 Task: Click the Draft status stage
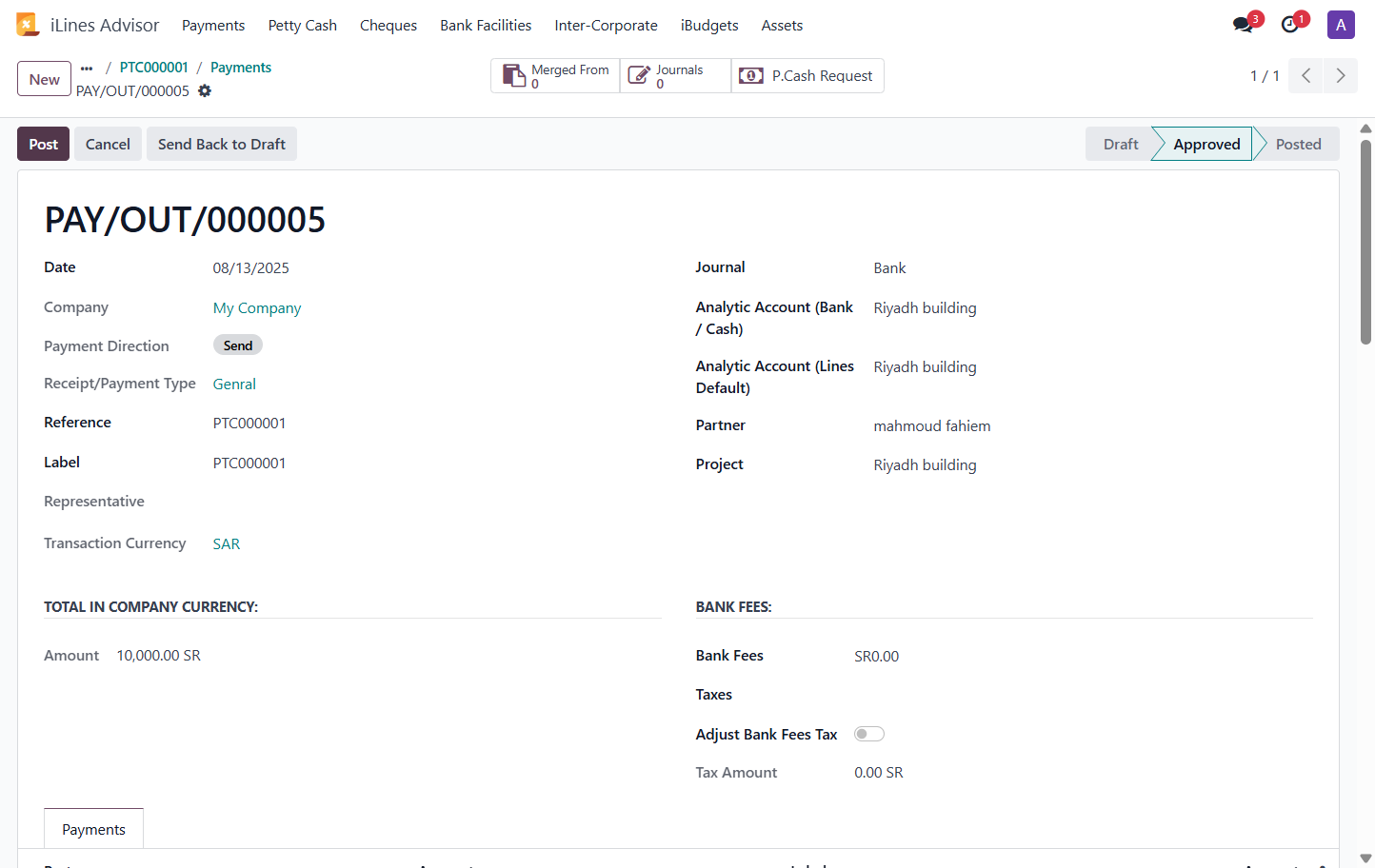tap(1121, 144)
